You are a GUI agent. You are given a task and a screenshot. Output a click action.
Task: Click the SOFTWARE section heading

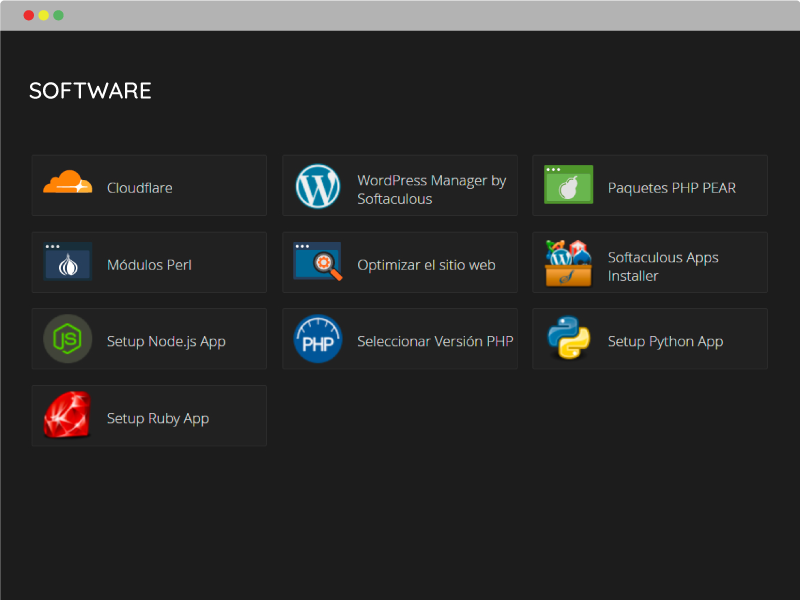coord(90,91)
